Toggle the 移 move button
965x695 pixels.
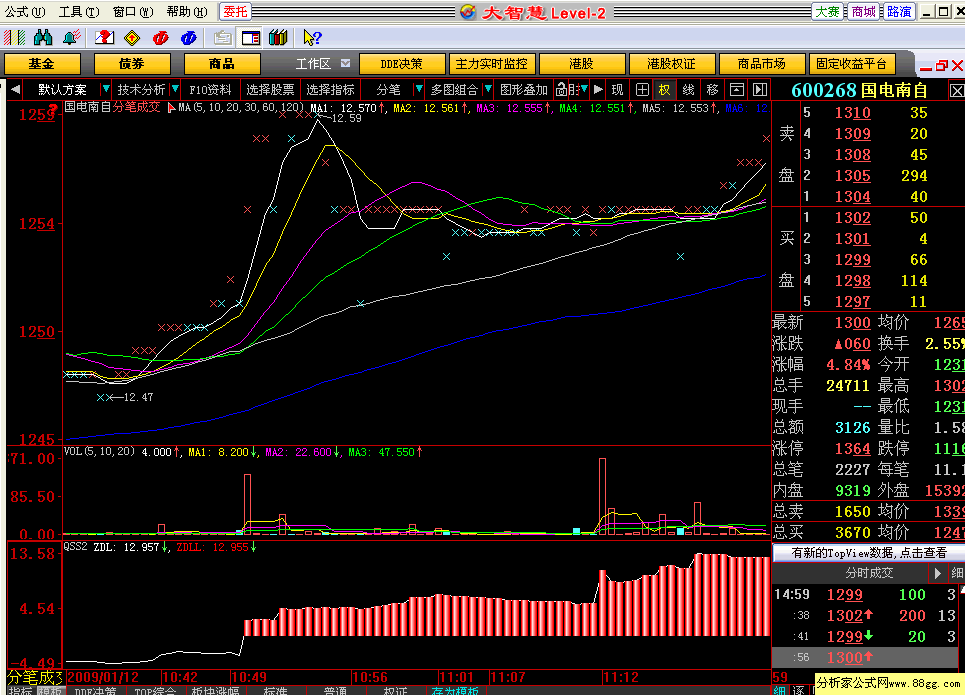[x=713, y=90]
